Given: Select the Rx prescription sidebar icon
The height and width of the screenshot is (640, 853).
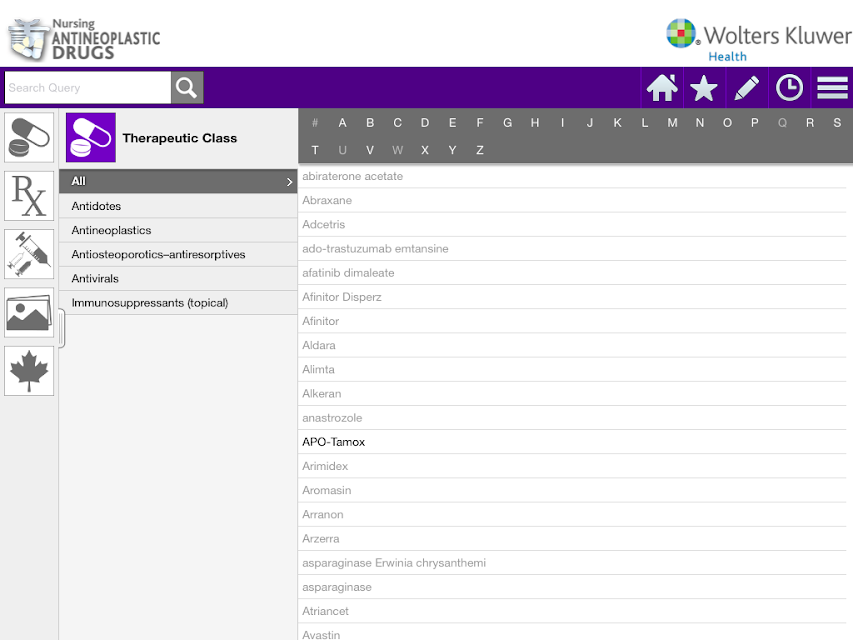Looking at the screenshot, I should (x=29, y=196).
